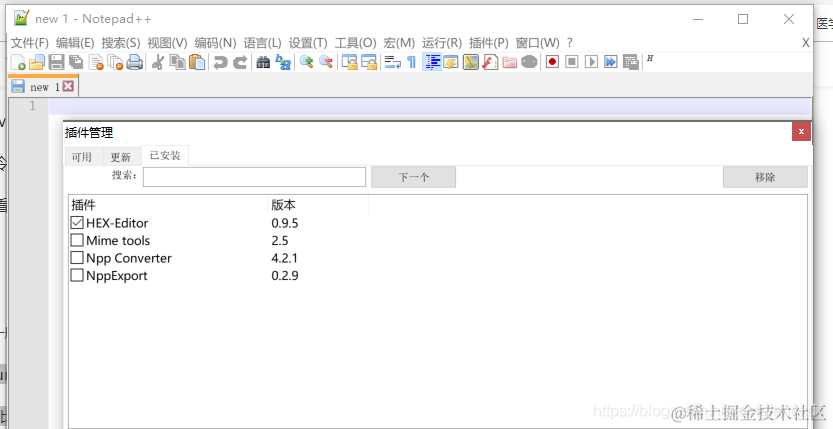Click the 下一个 button
Screen dimensions: 833x429
coord(413,177)
